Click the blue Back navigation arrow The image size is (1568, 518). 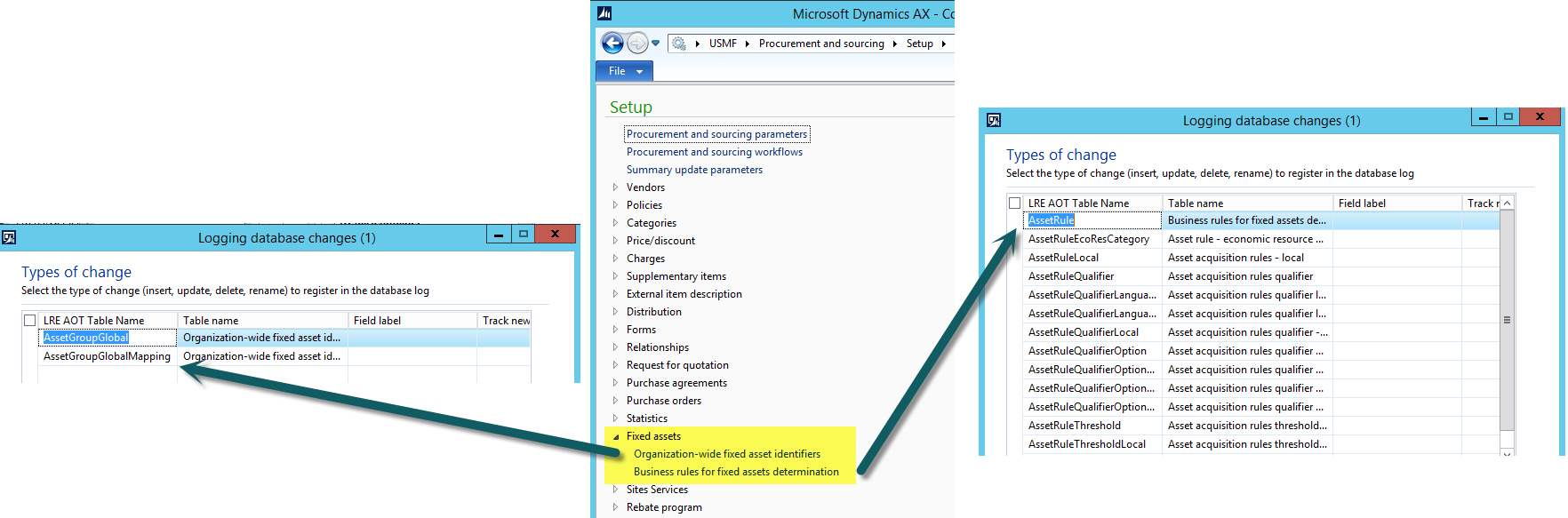point(612,43)
